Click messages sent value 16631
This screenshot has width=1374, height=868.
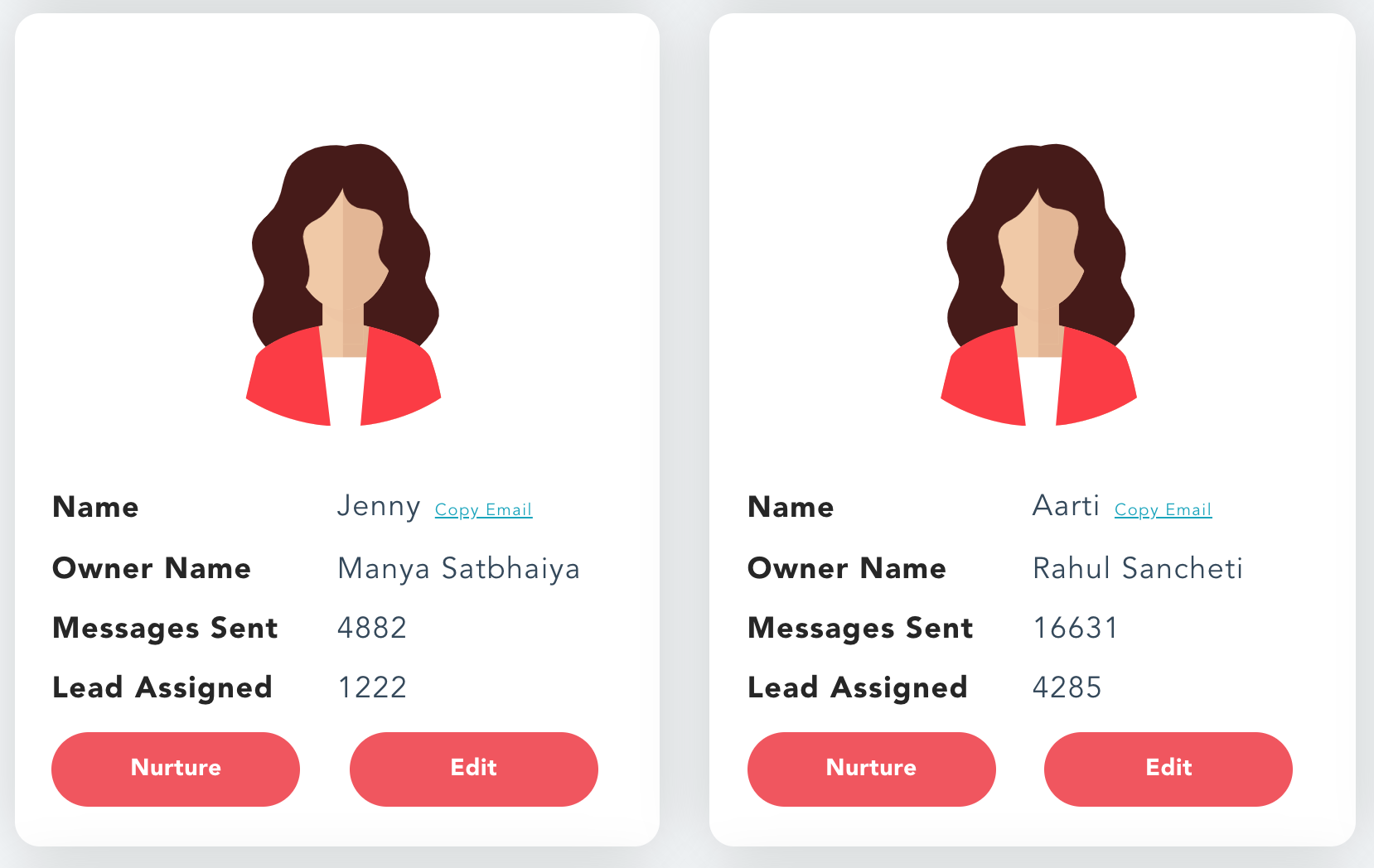[x=1075, y=628]
